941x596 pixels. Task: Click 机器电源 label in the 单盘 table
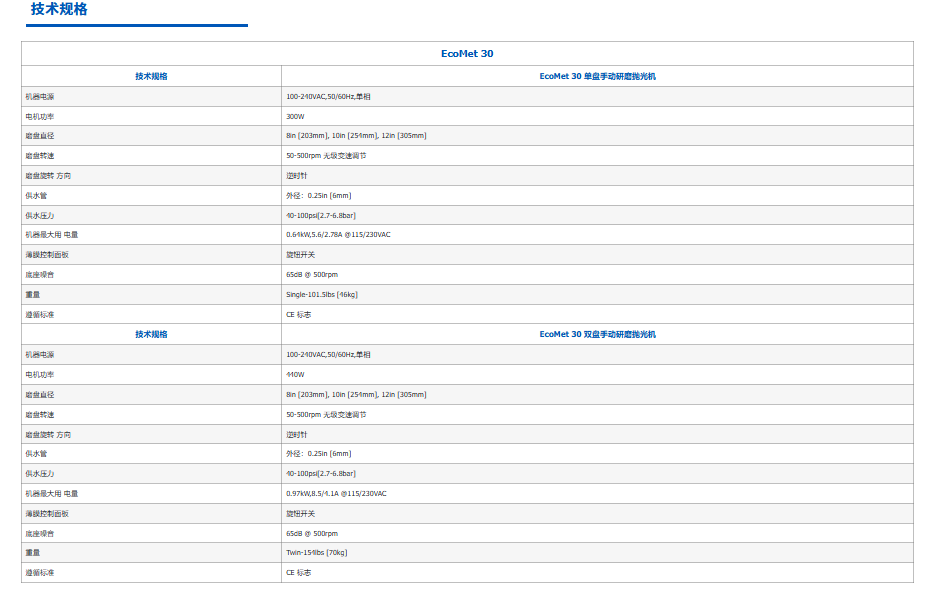40,97
